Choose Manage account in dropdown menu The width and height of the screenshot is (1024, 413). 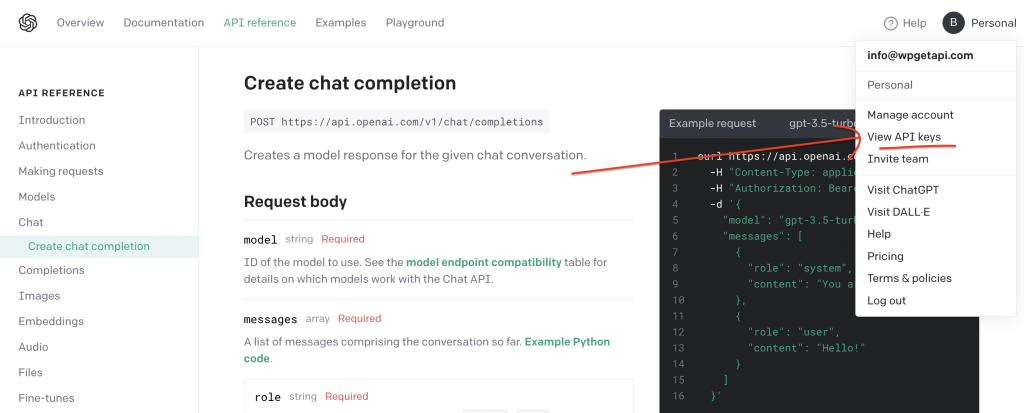(910, 115)
